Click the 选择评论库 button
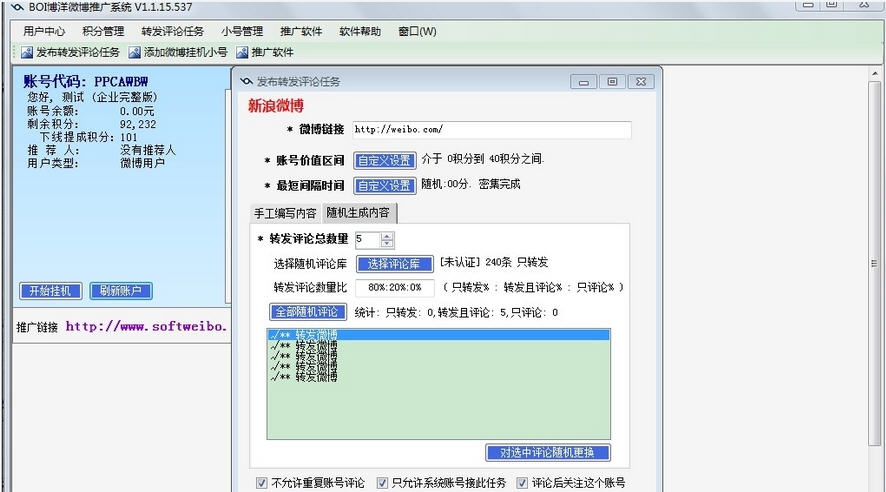This screenshot has width=886, height=492. pyautogui.click(x=394, y=264)
